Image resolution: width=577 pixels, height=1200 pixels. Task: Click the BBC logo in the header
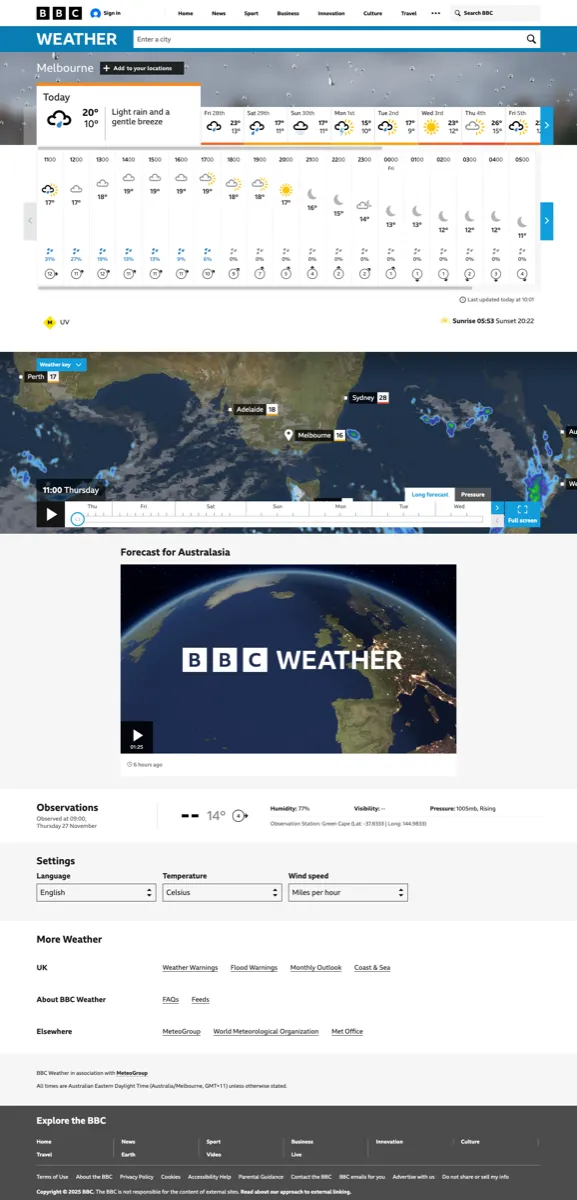(x=59, y=13)
